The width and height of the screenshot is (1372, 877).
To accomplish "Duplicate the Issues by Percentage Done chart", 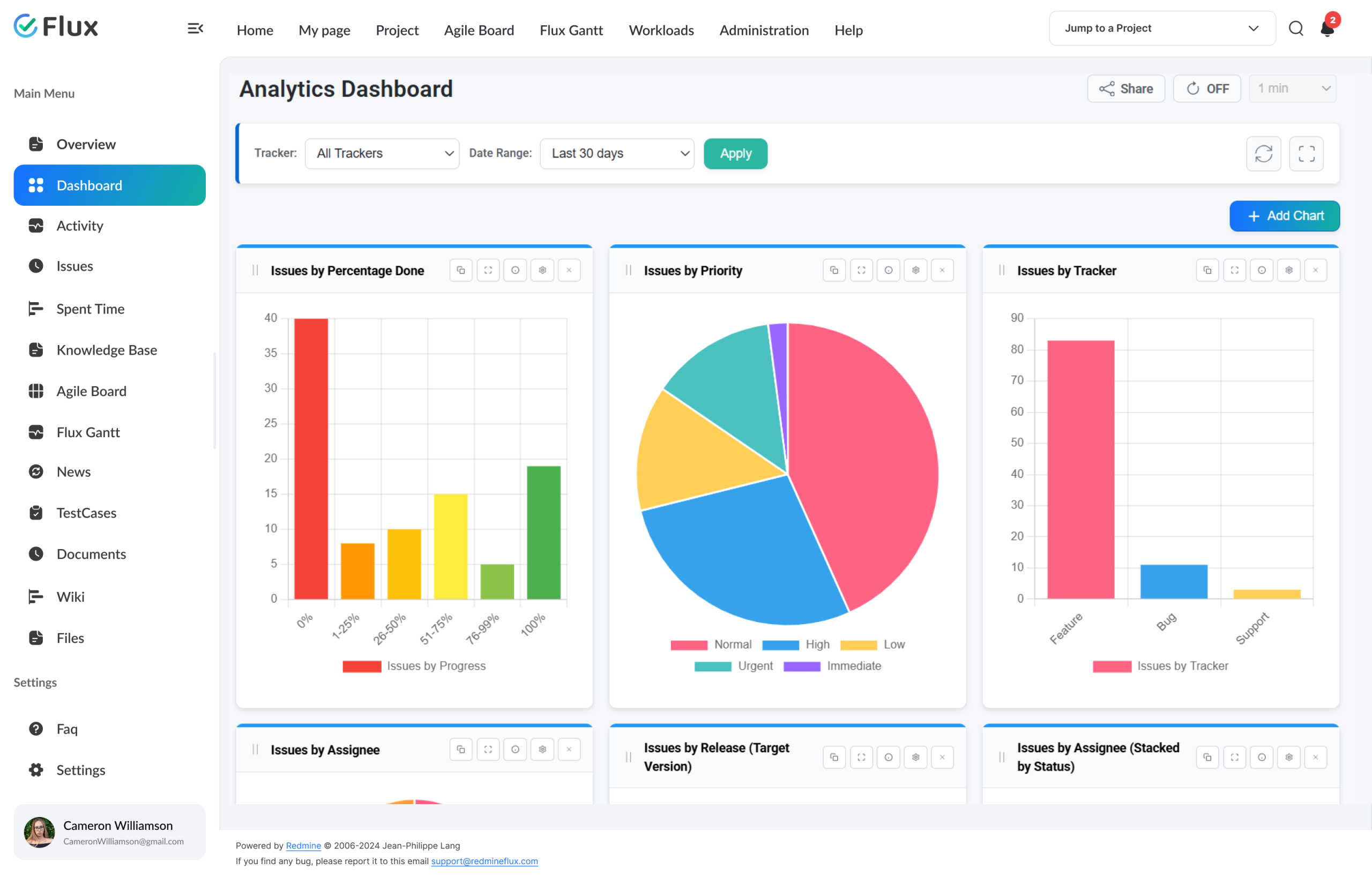I will tap(461, 271).
